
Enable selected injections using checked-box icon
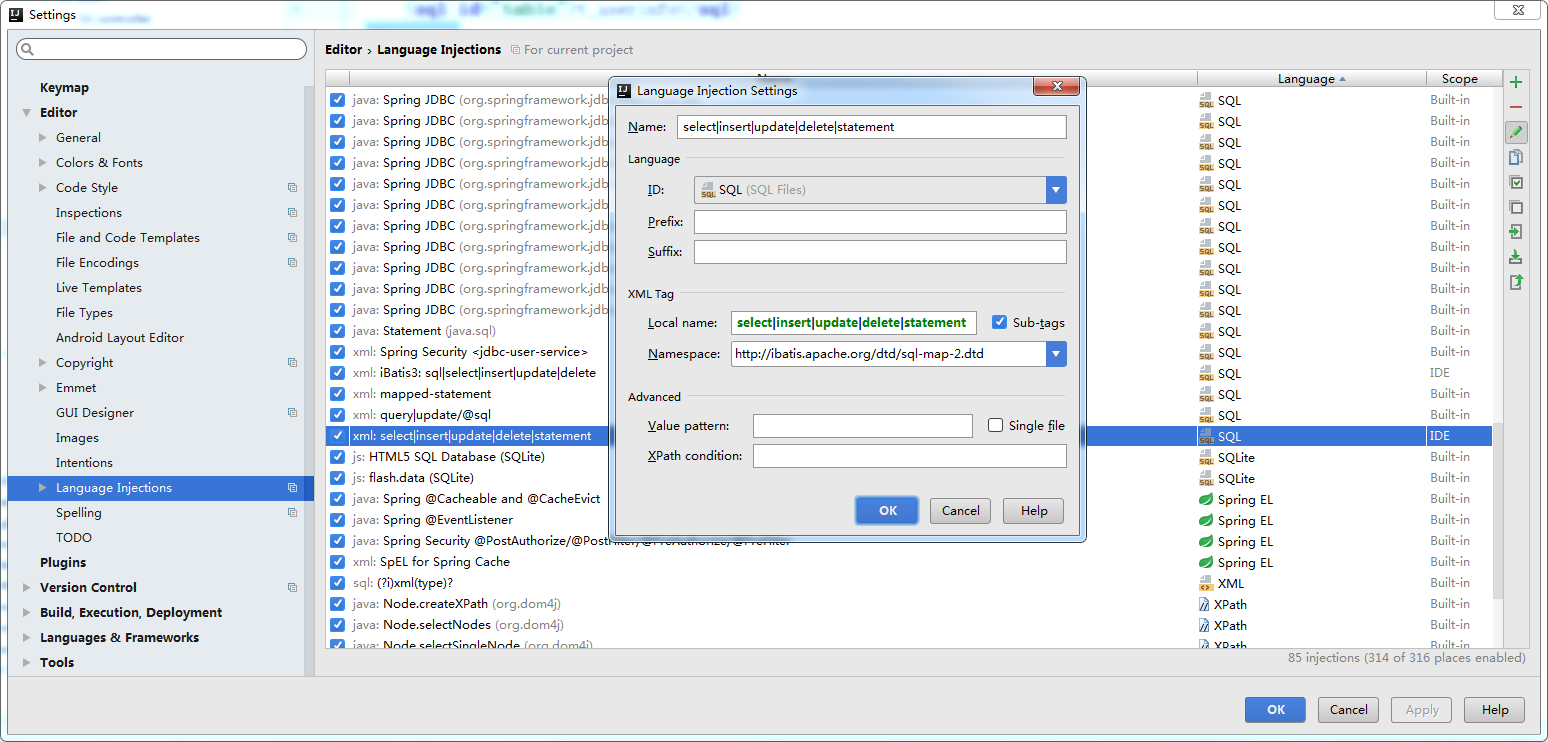pyautogui.click(x=1516, y=182)
